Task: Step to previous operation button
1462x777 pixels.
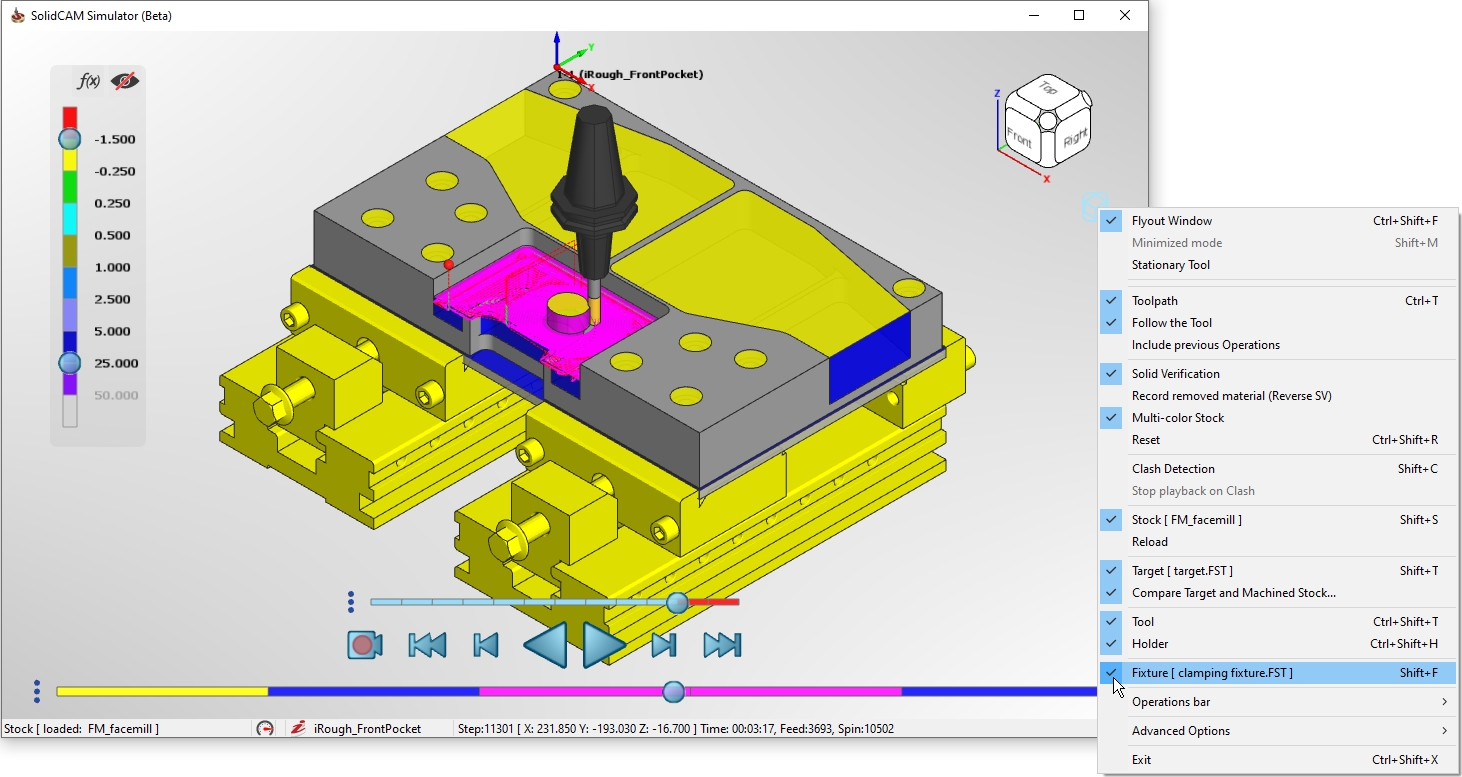Action: 486,645
